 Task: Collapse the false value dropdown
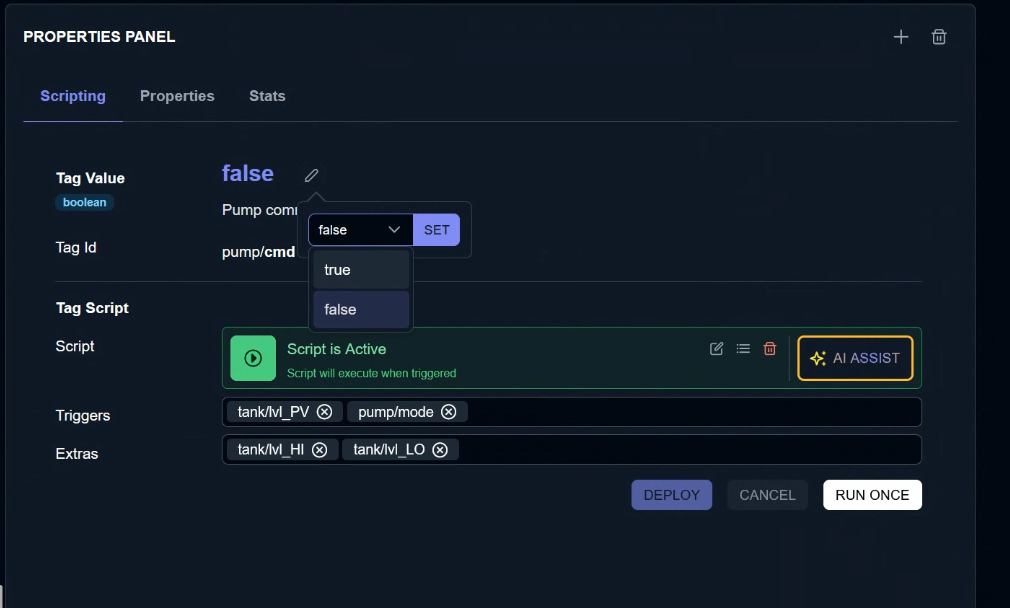click(x=360, y=230)
